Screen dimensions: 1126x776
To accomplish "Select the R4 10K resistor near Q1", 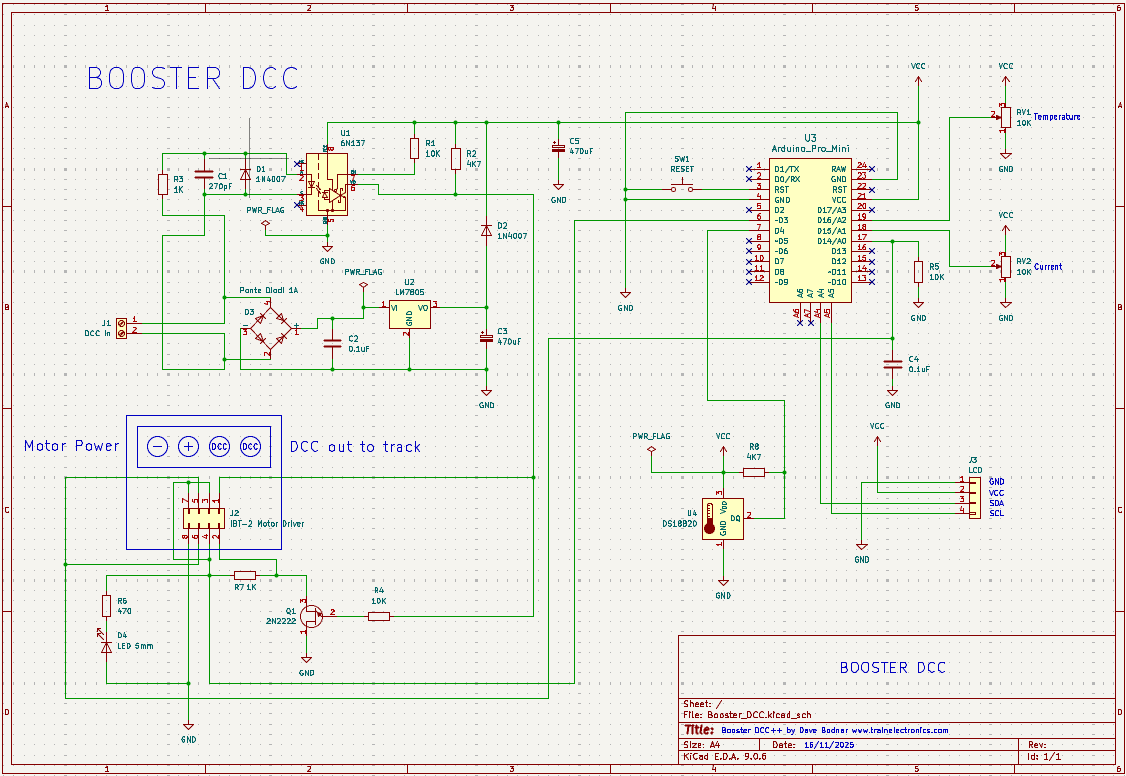I will coord(378,616).
